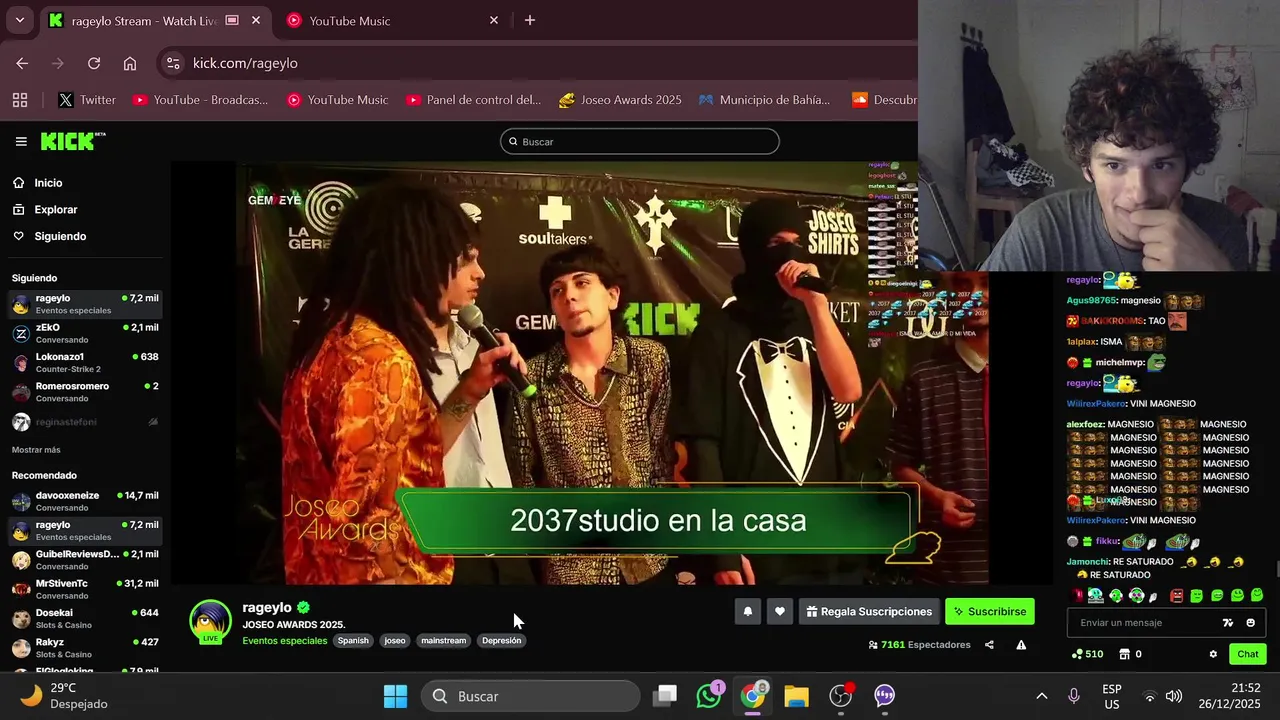This screenshot has width=1280, height=720.
Task: Open MrStivenTc recommended channel
Action: [84, 589]
